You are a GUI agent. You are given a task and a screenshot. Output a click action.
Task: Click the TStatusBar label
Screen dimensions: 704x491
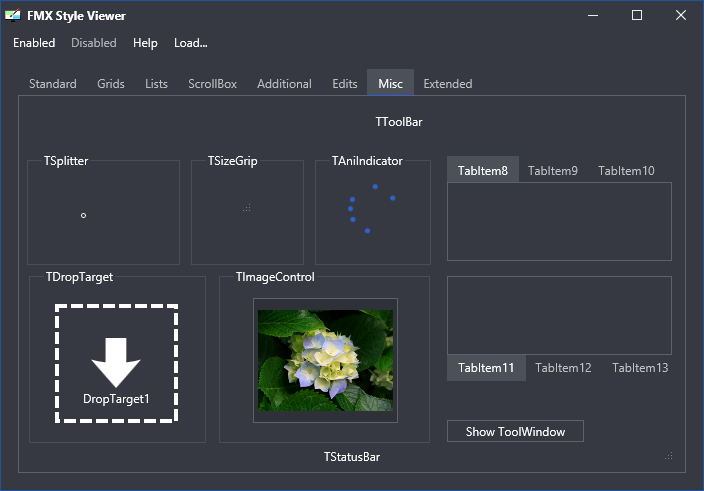[352, 456]
